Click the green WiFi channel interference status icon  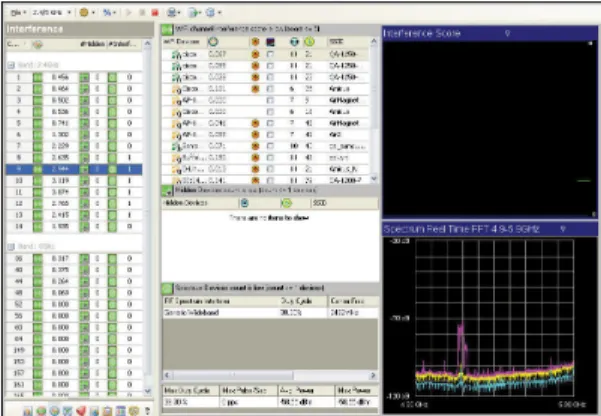click(x=167, y=30)
